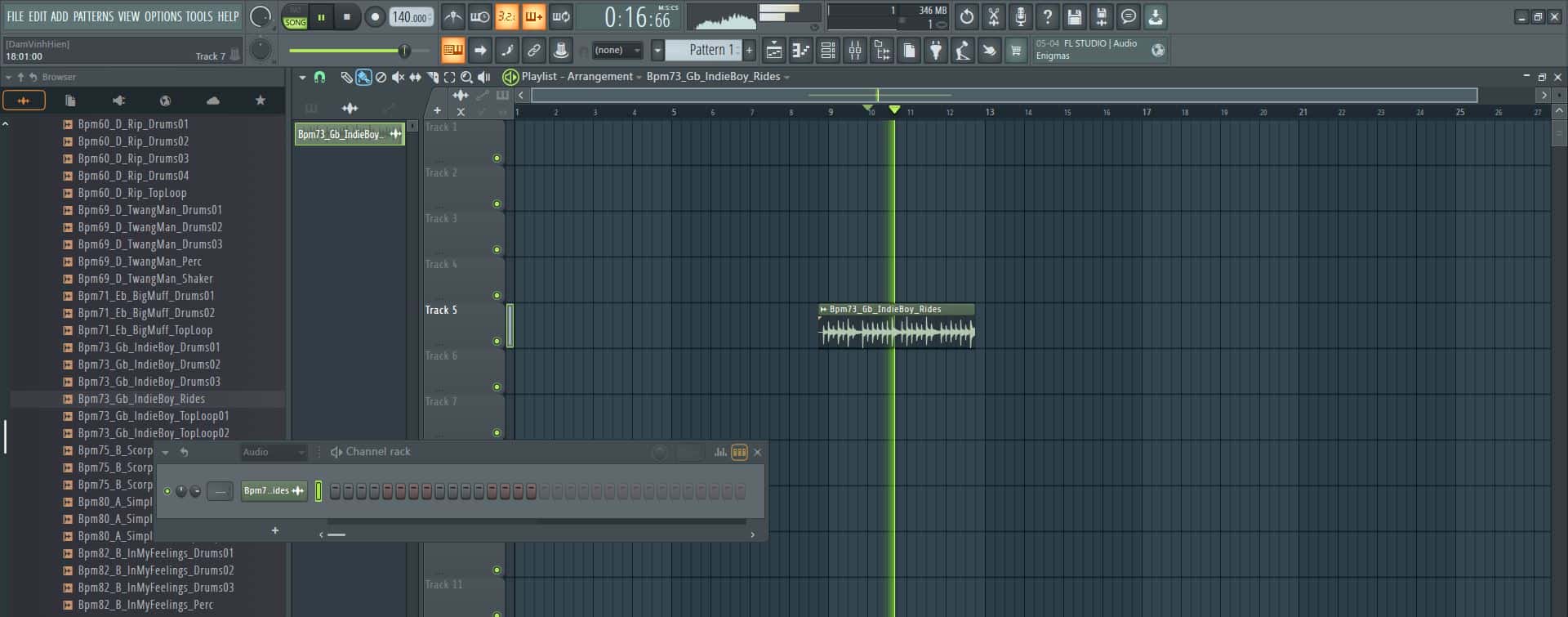Select the playlist zoom tool

pyautogui.click(x=466, y=77)
